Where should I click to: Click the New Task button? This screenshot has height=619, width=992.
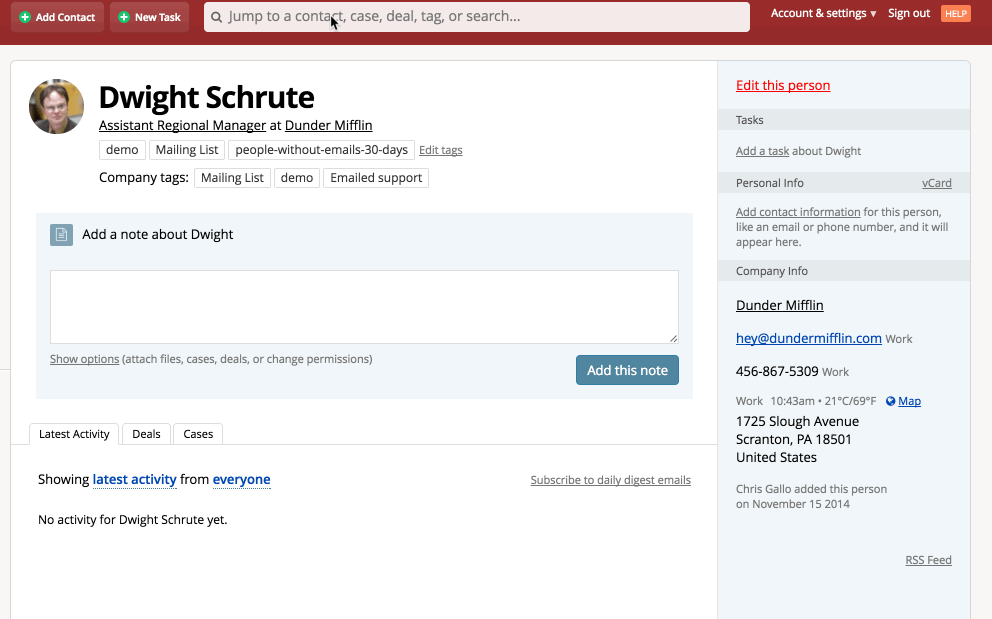[149, 17]
